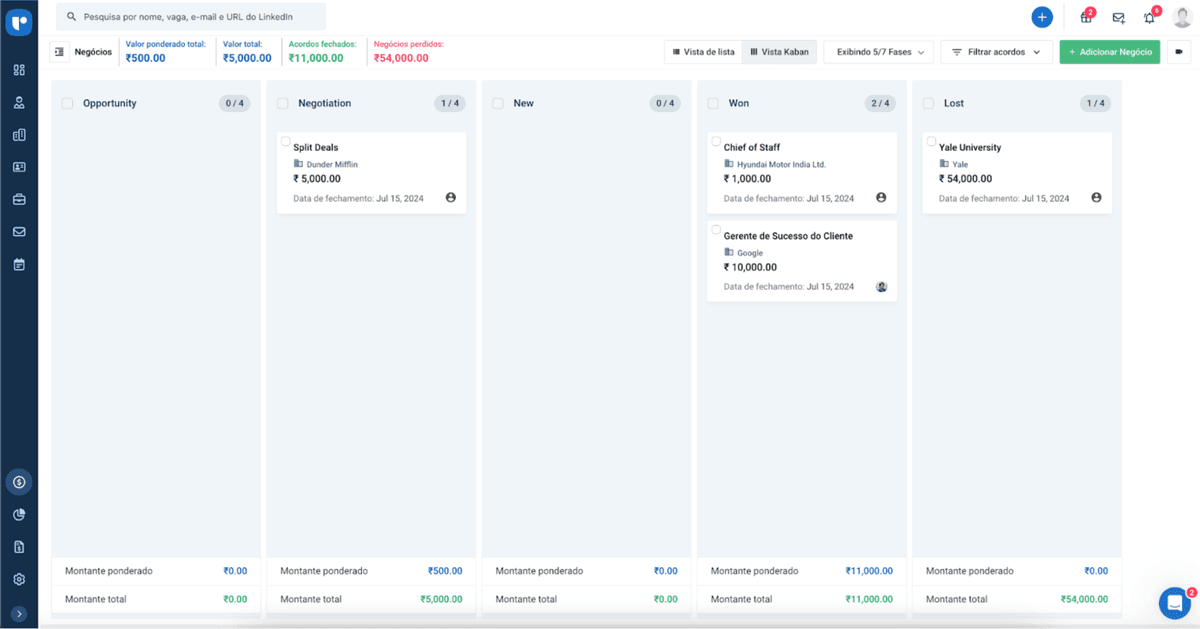Check the Won column checkbox

click(712, 103)
